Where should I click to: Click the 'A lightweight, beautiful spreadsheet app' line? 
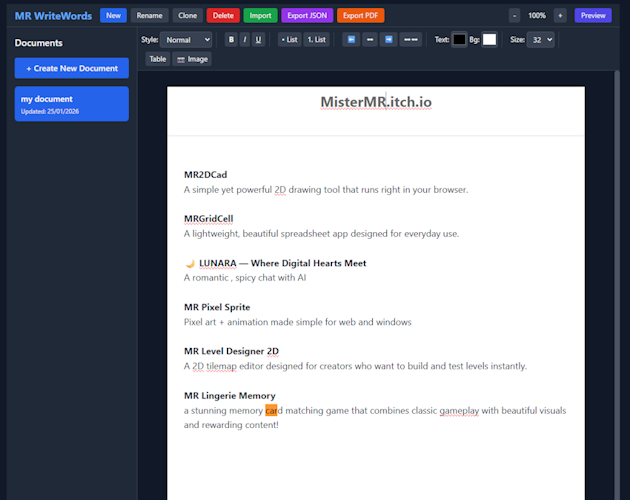(x=321, y=234)
